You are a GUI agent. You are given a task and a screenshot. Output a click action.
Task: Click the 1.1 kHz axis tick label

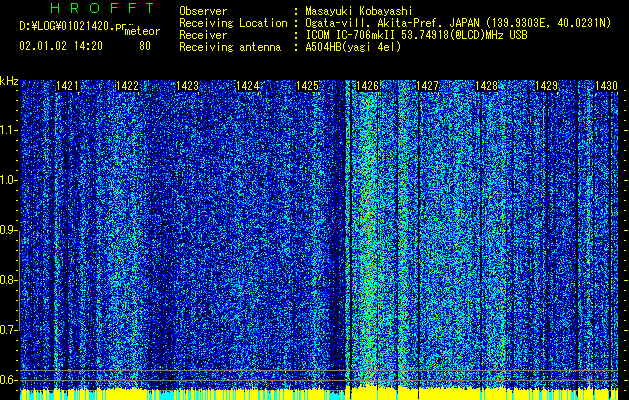tap(9, 130)
